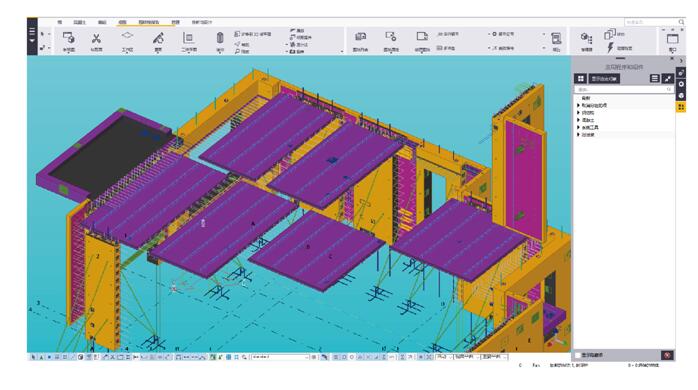
Task: Open the list menu icon in components panel
Action: coord(654,79)
